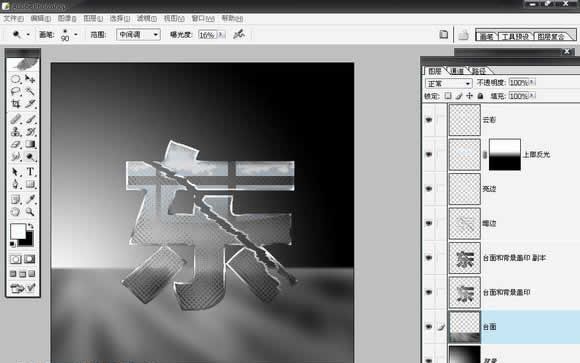Select the Crop tool

[x=15, y=104]
